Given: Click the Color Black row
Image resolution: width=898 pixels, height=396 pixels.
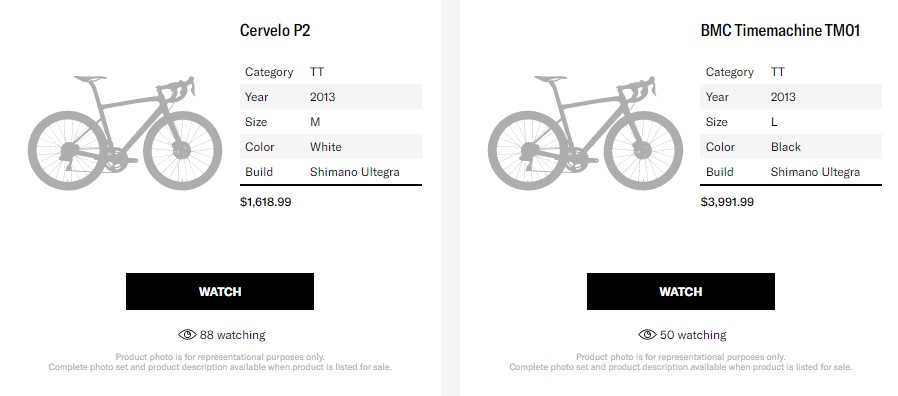Looking at the screenshot, I should (791, 147).
